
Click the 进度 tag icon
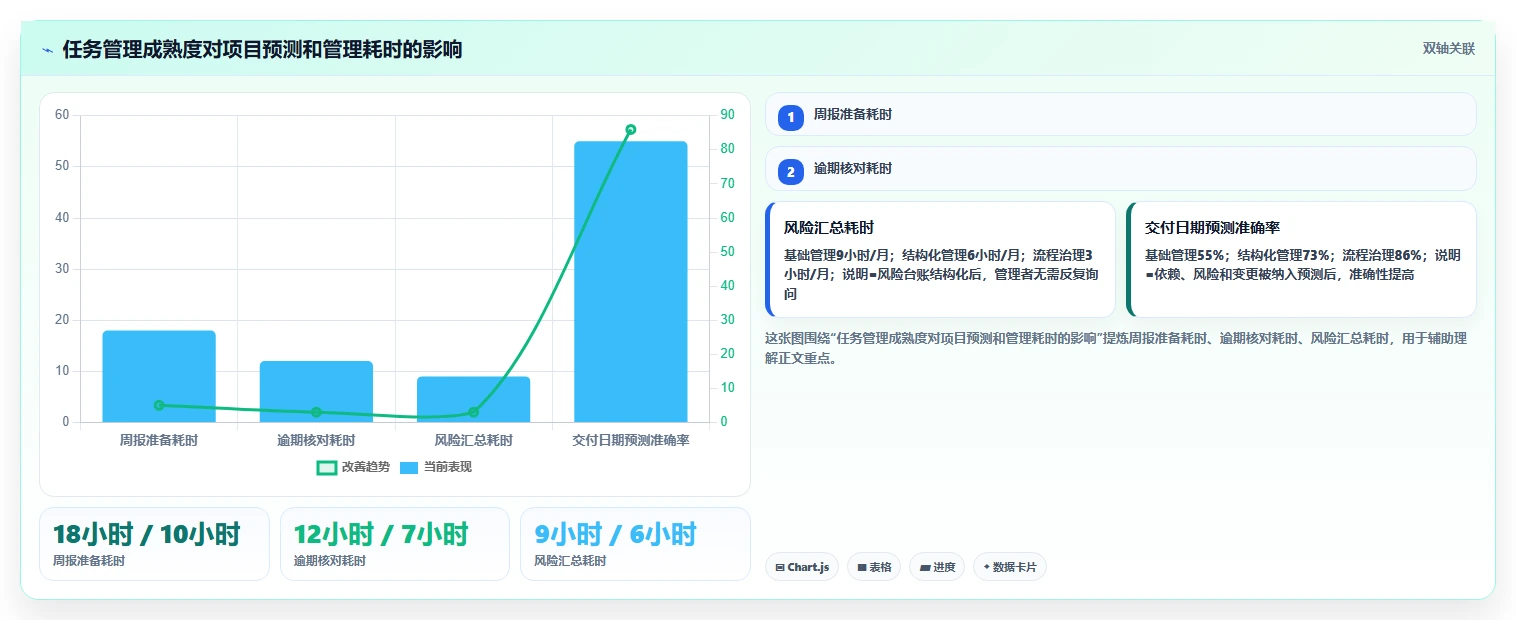point(925,567)
